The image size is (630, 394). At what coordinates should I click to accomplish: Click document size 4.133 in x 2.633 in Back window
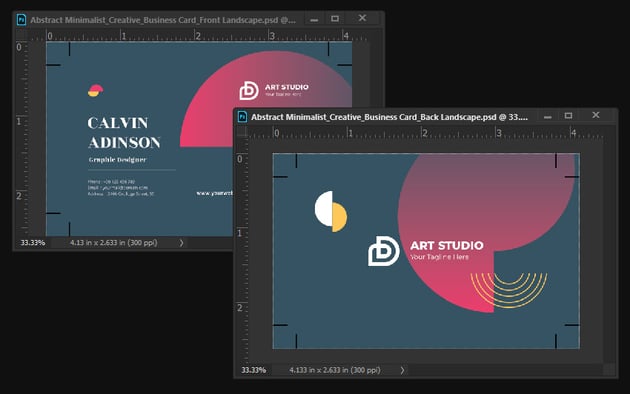335,370
